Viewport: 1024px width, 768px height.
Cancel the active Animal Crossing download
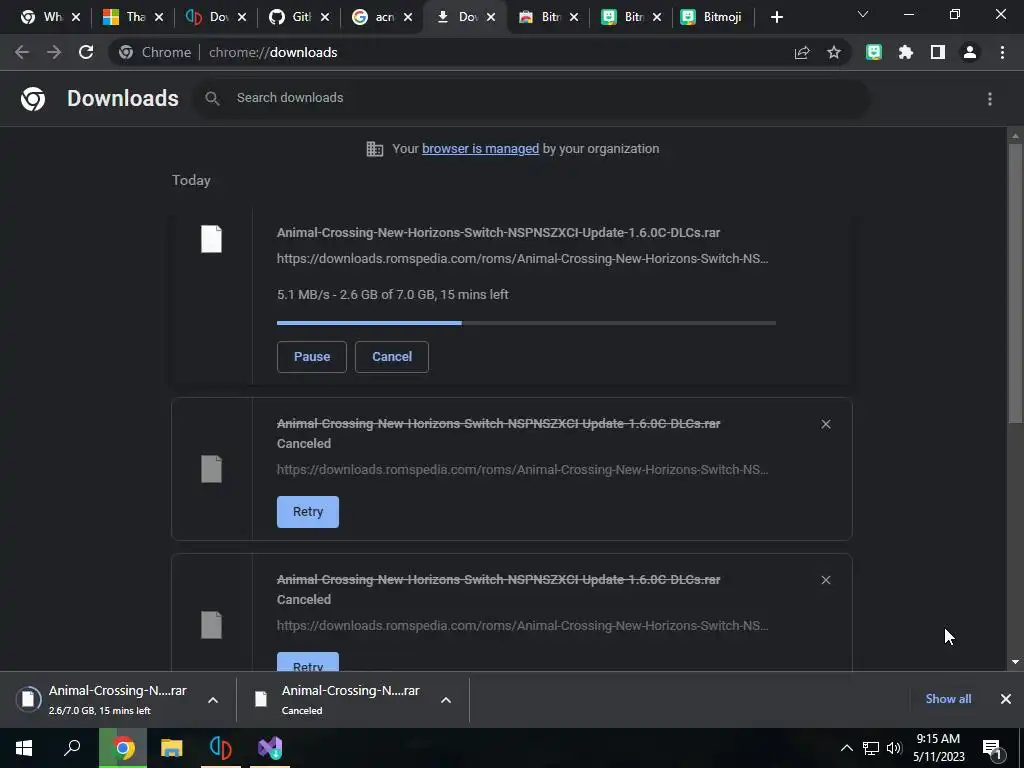coord(392,357)
